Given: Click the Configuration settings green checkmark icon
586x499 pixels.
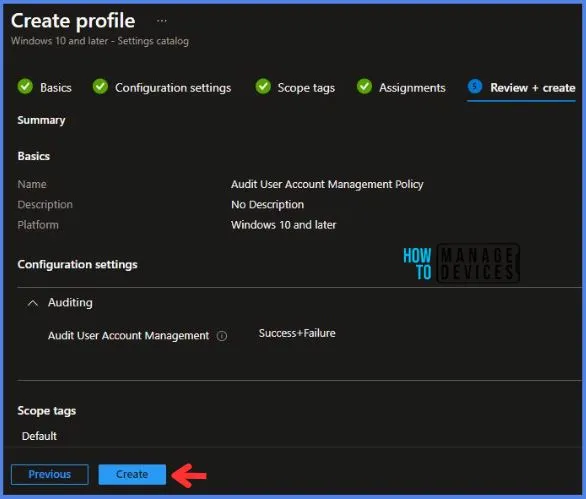Looking at the screenshot, I should coord(100,86).
